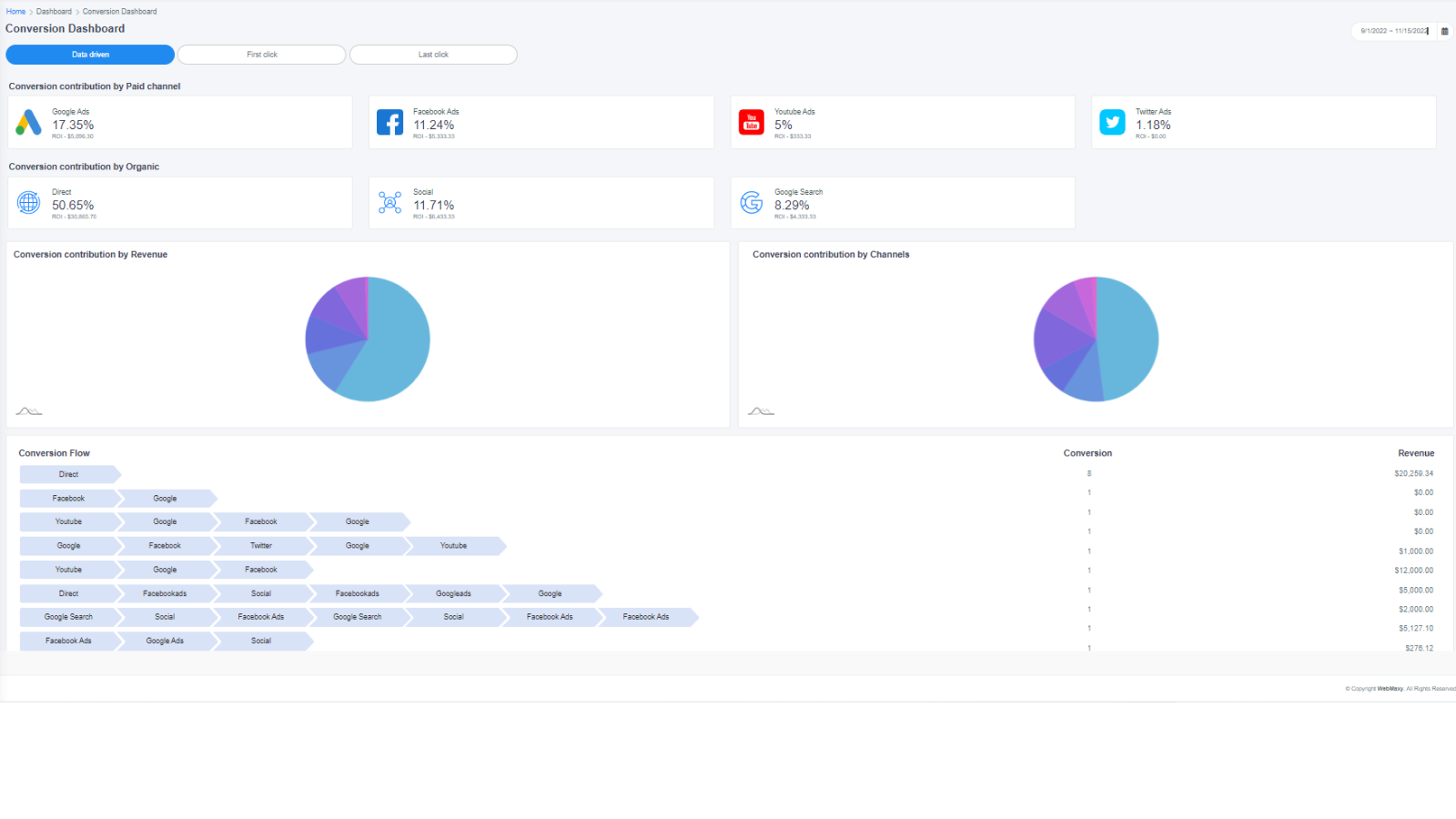Click the 8.29% Google Search value
The height and width of the screenshot is (819, 1456).
792,206
